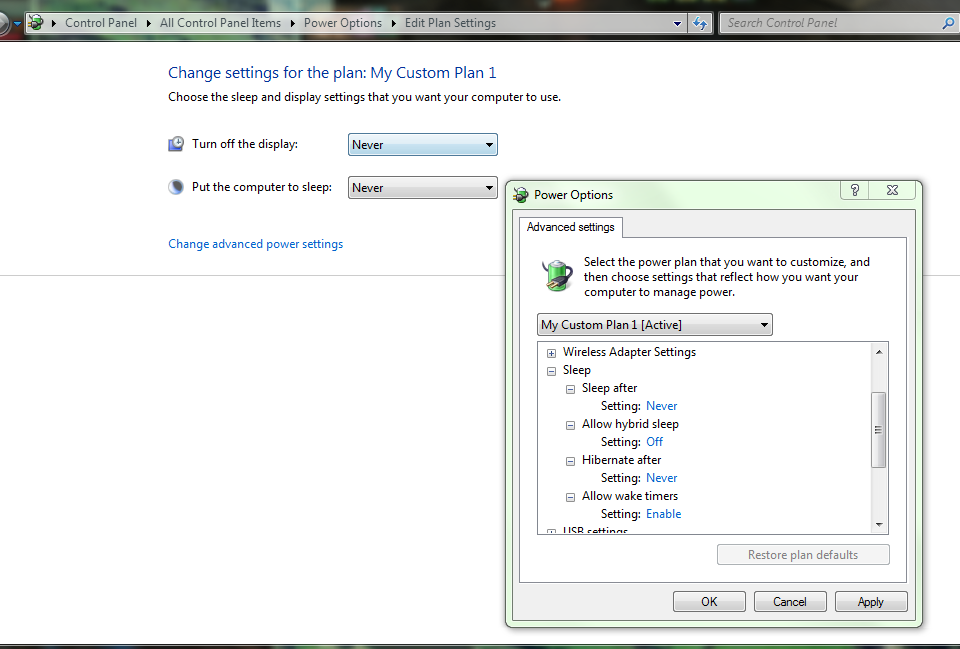Change Hibernate after setting value Never
This screenshot has width=960, height=649.
coord(662,478)
